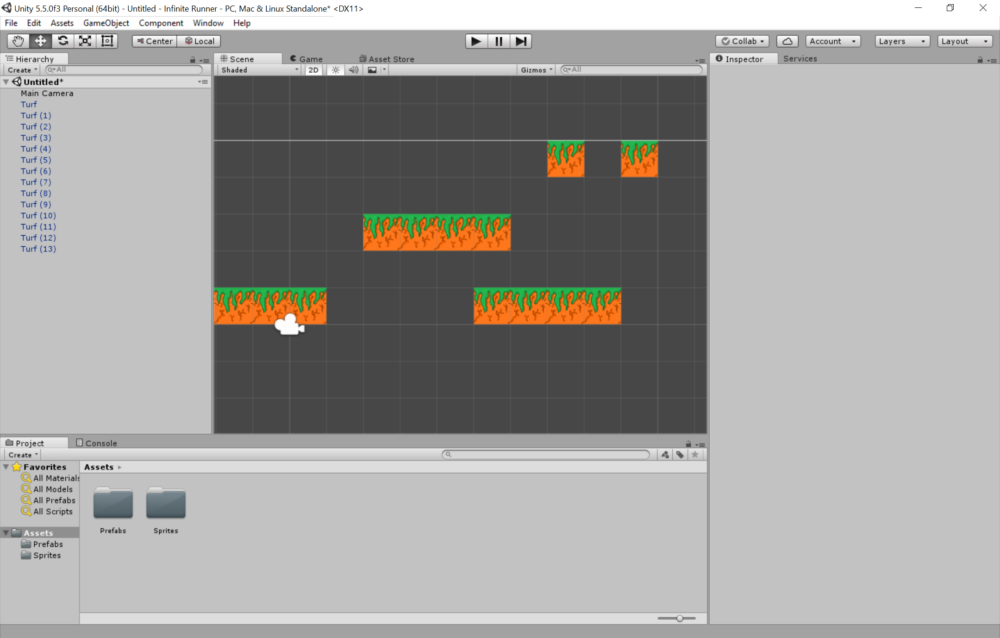Toggle 2D scene view mode

[313, 69]
